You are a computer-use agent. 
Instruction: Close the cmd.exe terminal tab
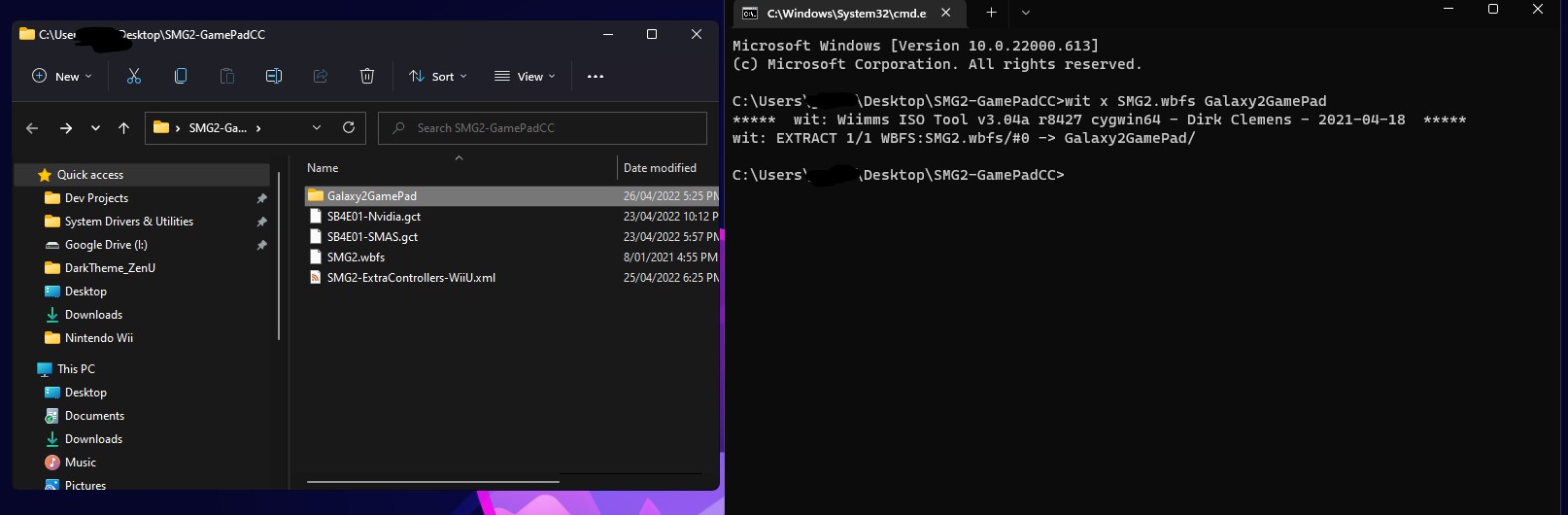pos(945,13)
